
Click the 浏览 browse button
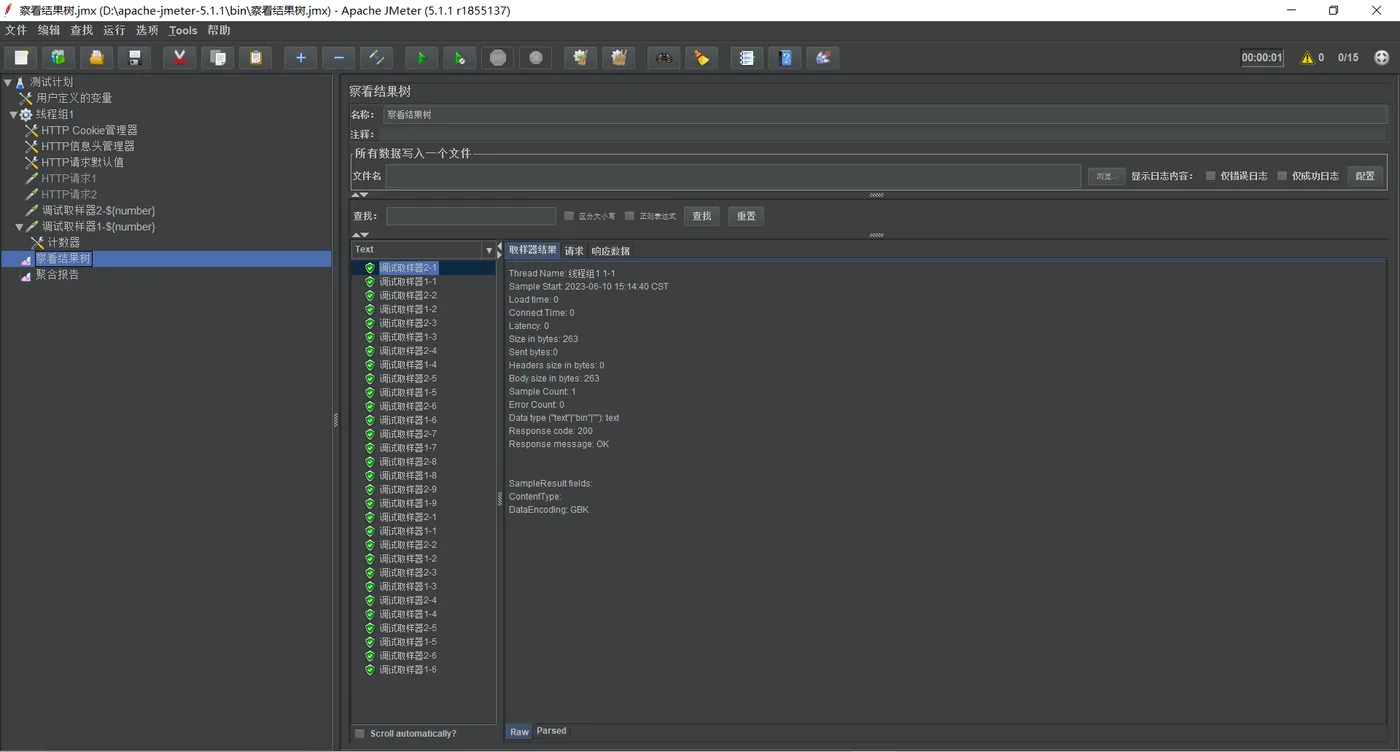(x=1106, y=176)
